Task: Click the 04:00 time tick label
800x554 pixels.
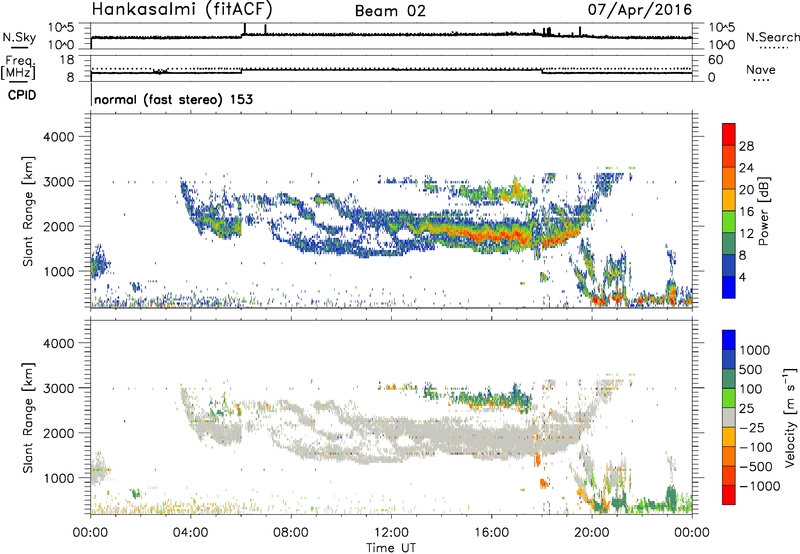Action: [x=191, y=533]
